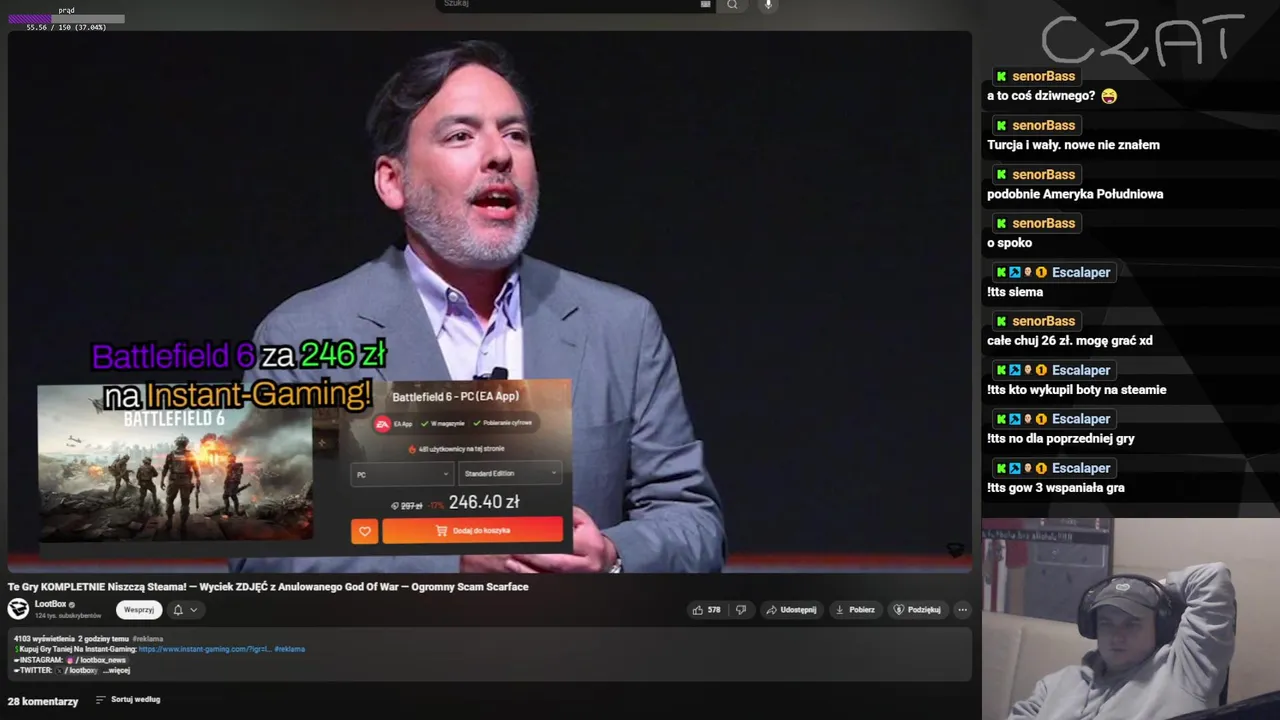Click the CZAT header
The width and height of the screenshot is (1280, 720).
[1142, 42]
